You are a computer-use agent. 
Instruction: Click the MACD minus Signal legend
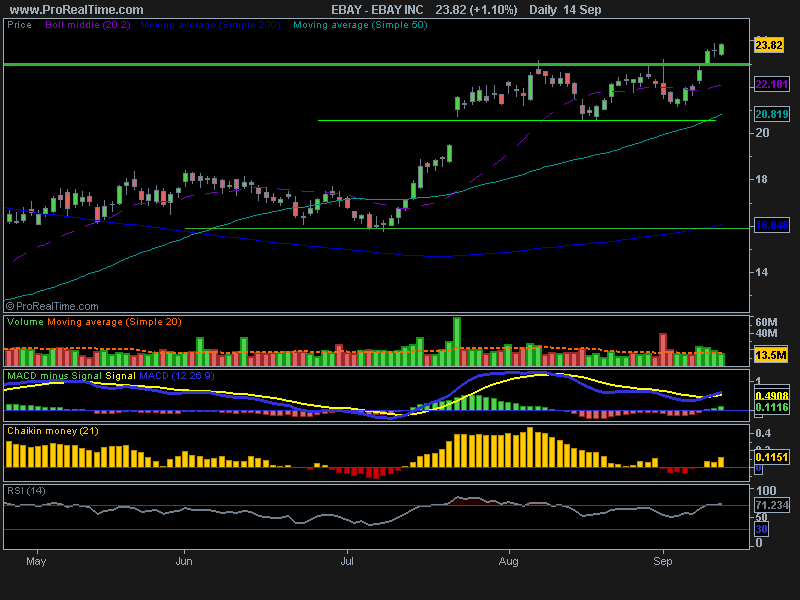[x=55, y=376]
